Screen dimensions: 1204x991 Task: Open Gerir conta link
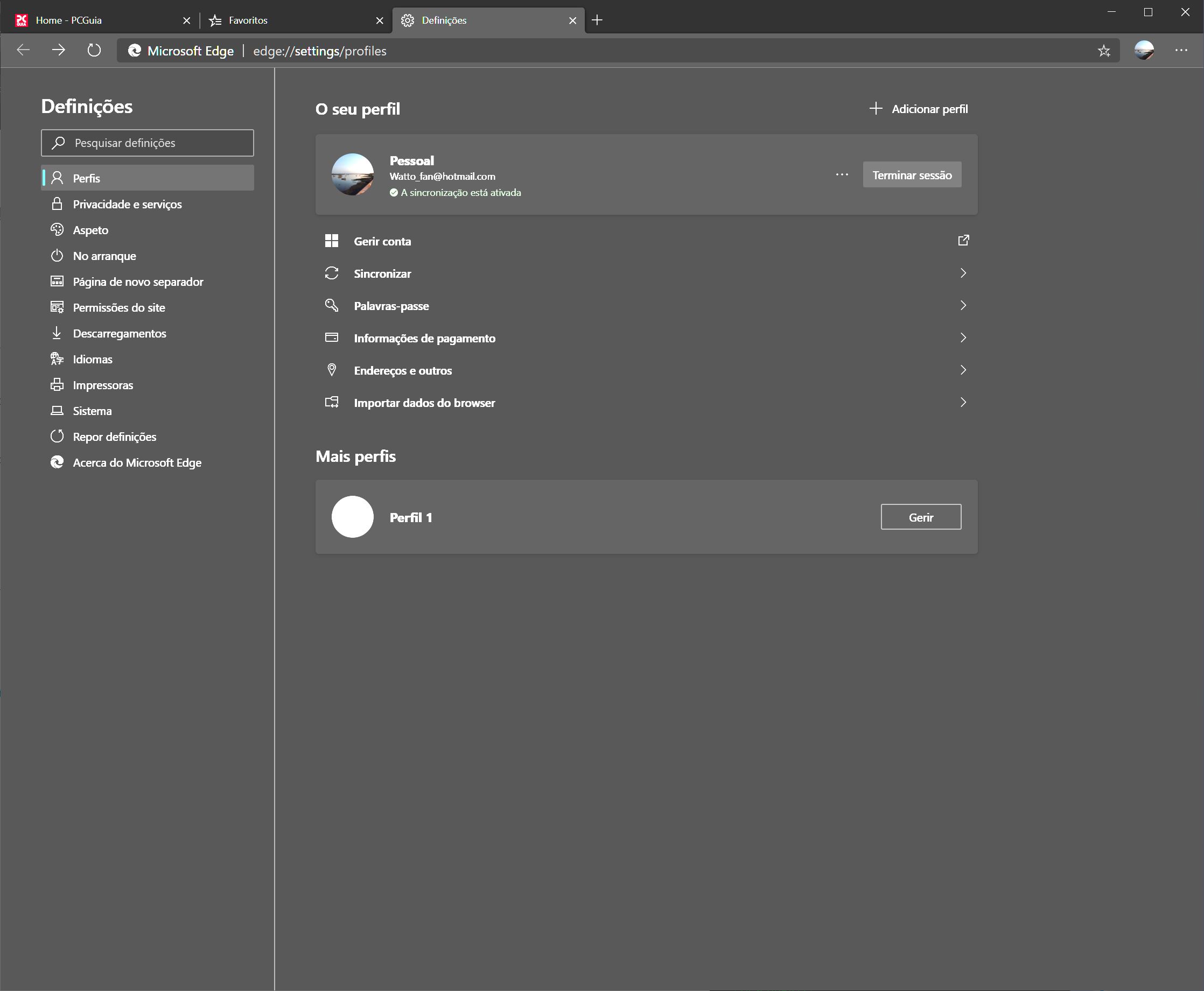point(647,241)
